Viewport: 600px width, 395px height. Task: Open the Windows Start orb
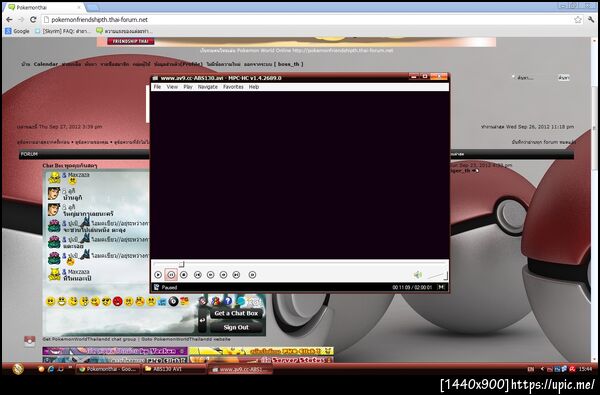[x=18, y=369]
